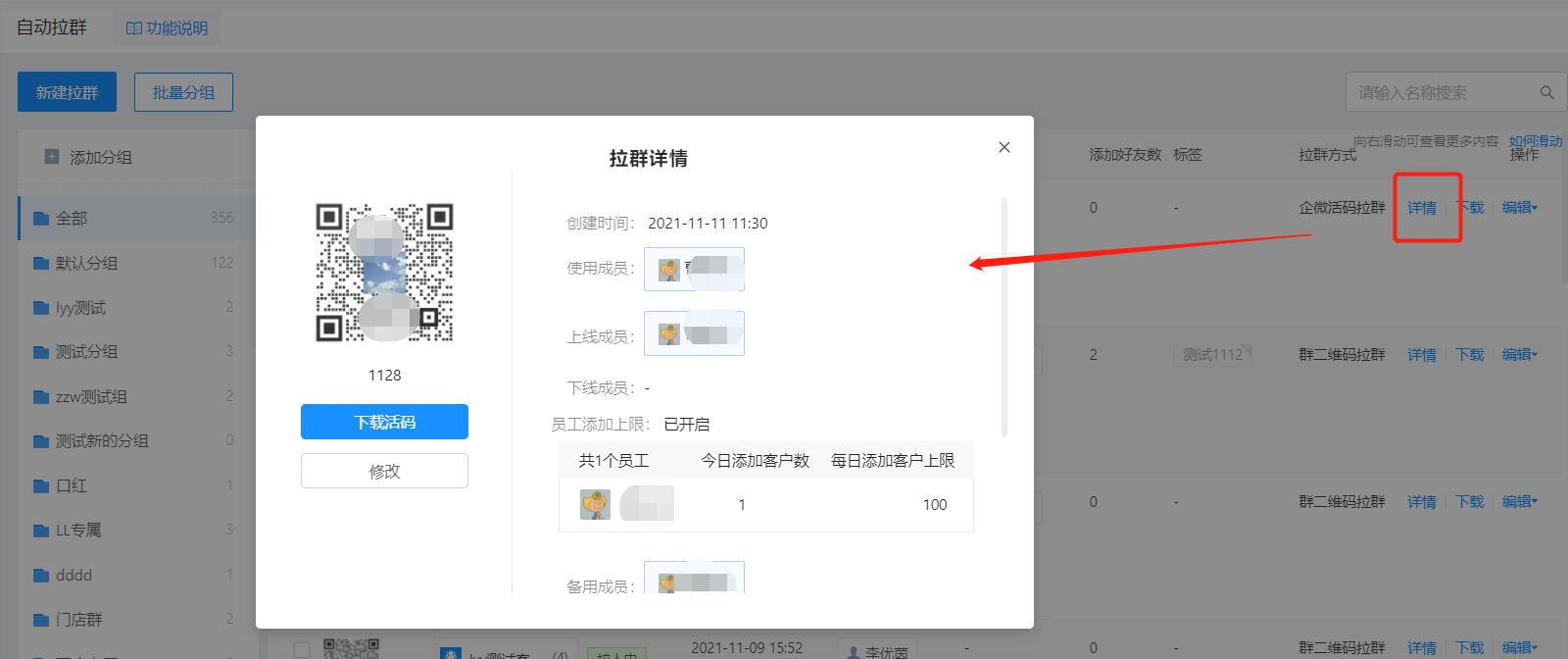The height and width of the screenshot is (659, 1568).
Task: Expand 编辑 dropdown in 测试1112 row
Action: 1520,354
